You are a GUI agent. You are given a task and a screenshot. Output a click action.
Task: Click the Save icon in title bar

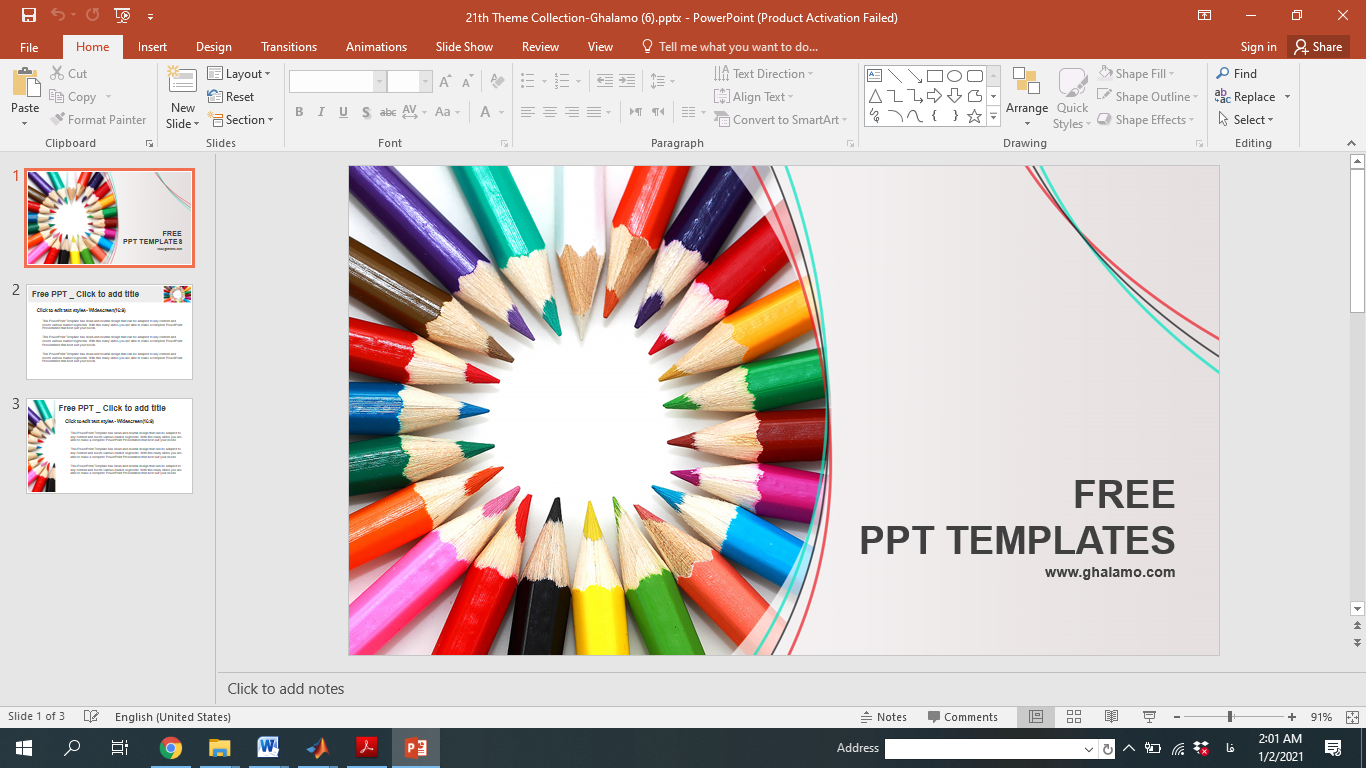[28, 16]
